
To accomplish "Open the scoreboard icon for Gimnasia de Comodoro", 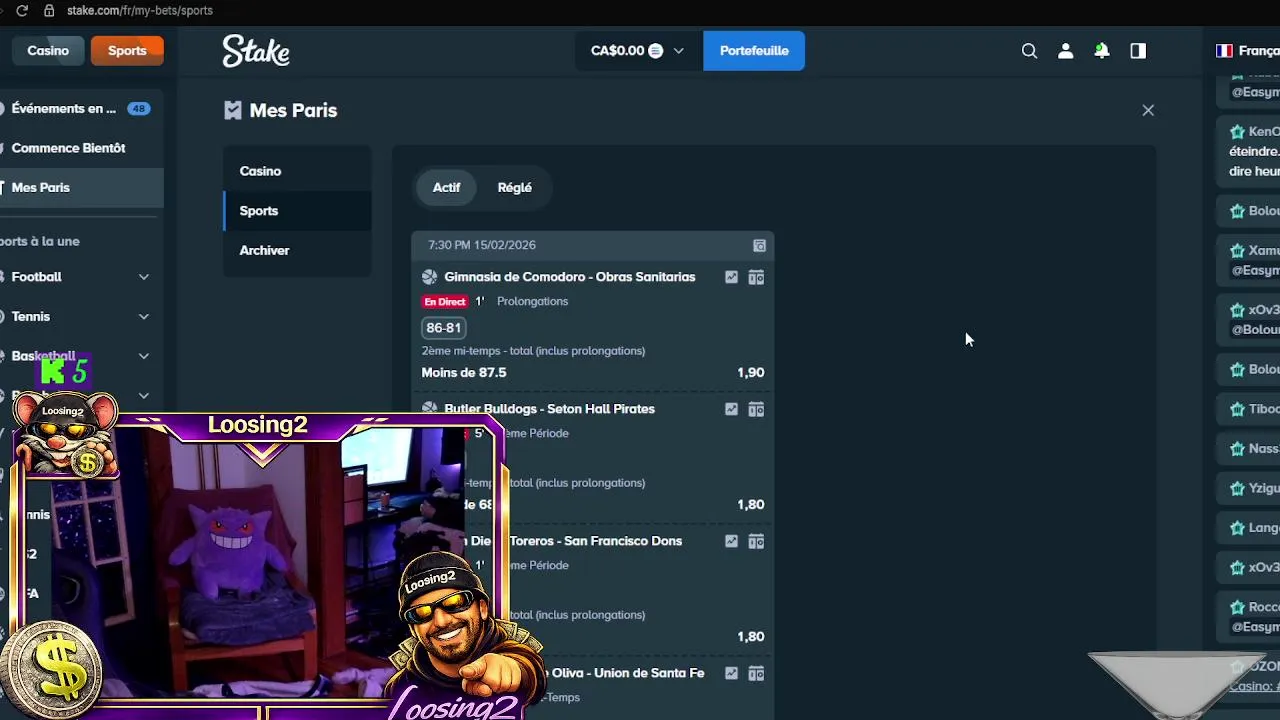I will pyautogui.click(x=756, y=277).
